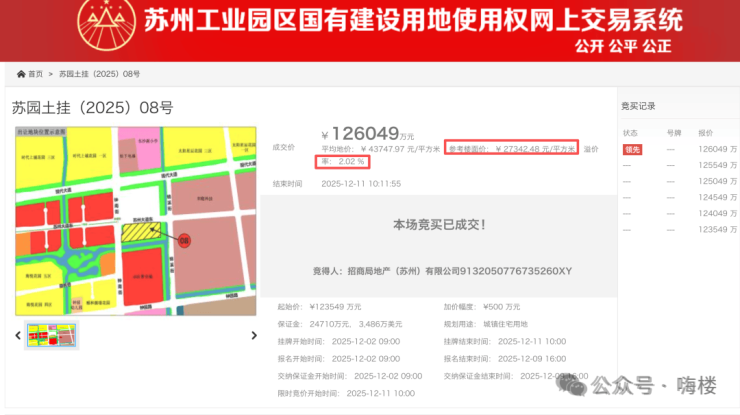Viewport: 740px width, 415px height.
Task: Select the land map thumbnail
Action: point(52,333)
